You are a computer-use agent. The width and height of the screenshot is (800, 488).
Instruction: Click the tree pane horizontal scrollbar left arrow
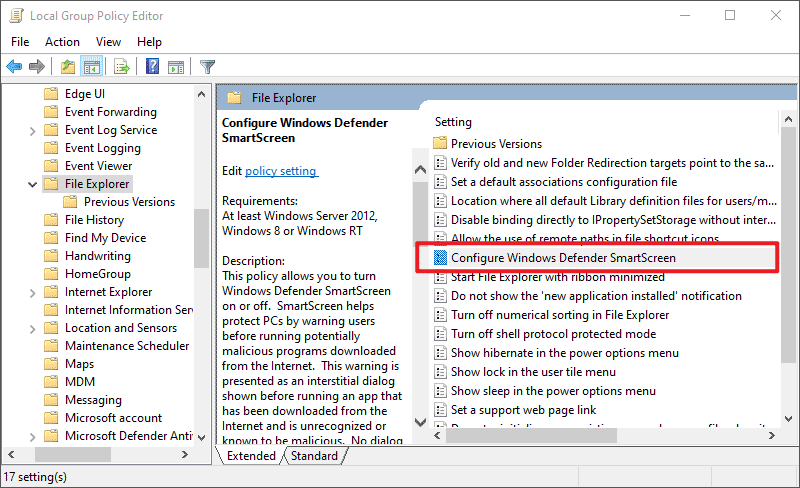click(x=11, y=454)
